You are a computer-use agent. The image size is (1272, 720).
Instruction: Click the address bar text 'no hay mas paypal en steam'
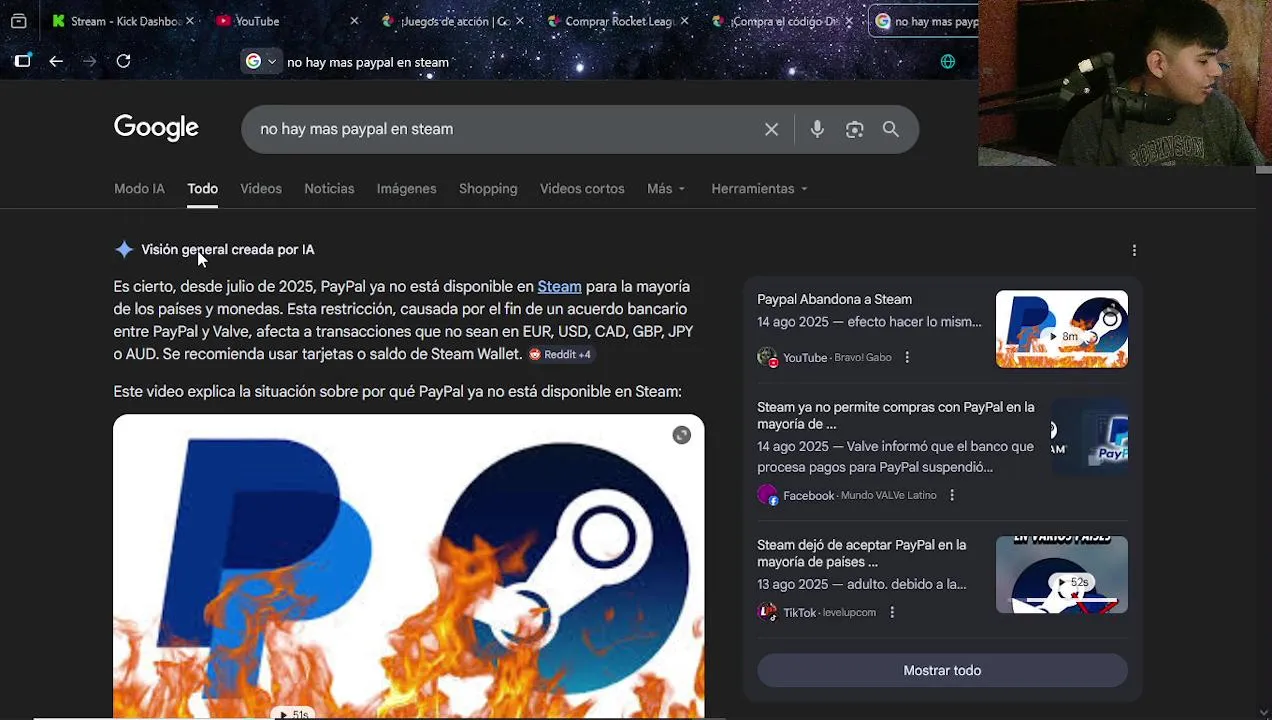[x=368, y=62]
